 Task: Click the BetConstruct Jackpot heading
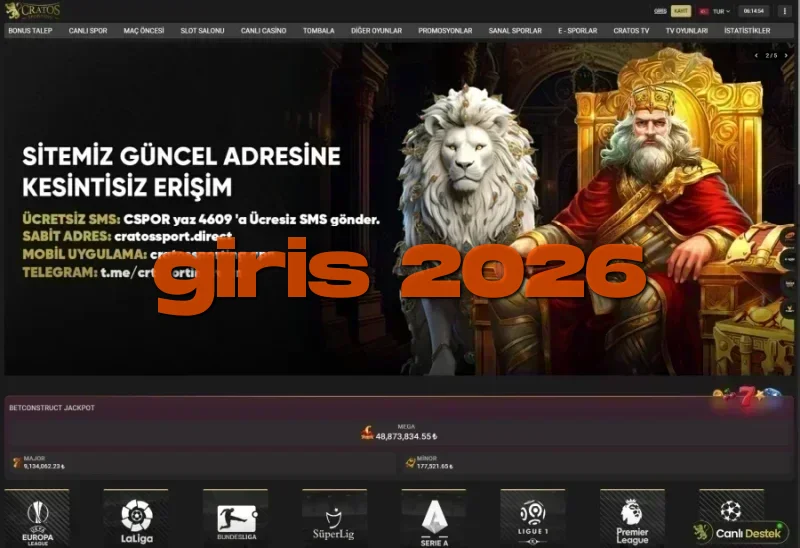click(52, 408)
